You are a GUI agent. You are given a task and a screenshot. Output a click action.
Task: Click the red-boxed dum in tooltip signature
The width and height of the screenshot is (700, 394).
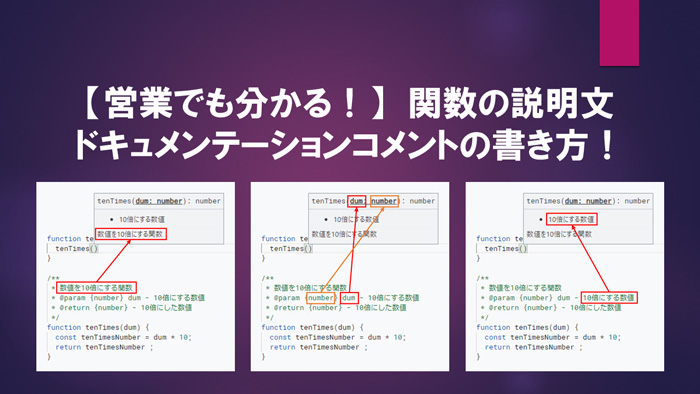tap(356, 201)
